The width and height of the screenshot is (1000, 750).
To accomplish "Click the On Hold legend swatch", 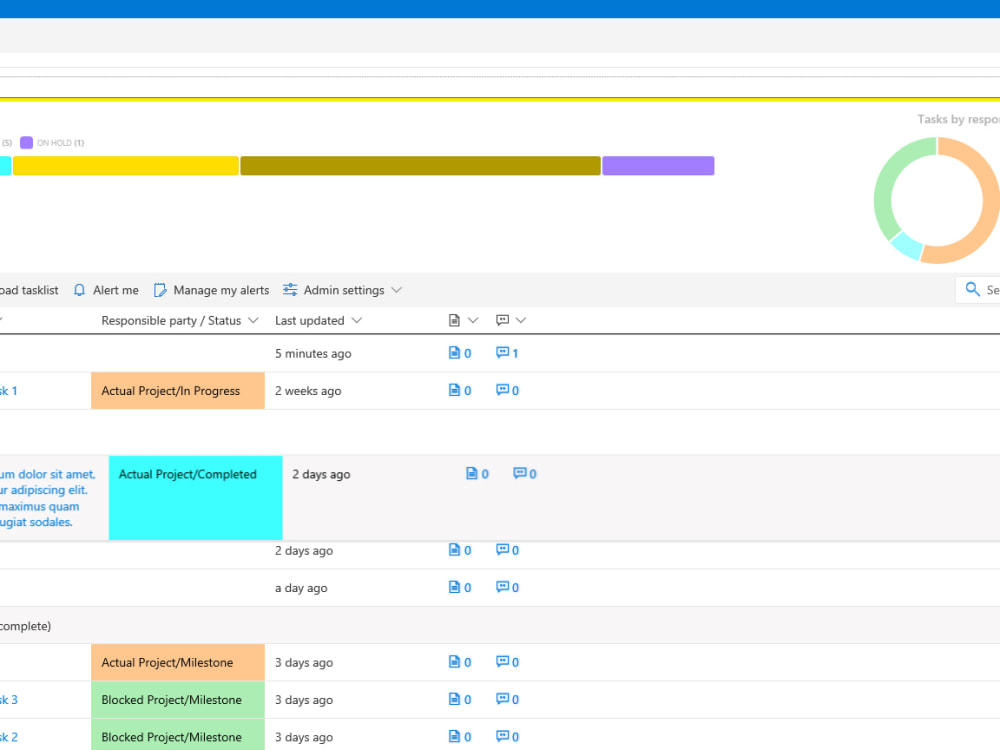I will point(26,142).
